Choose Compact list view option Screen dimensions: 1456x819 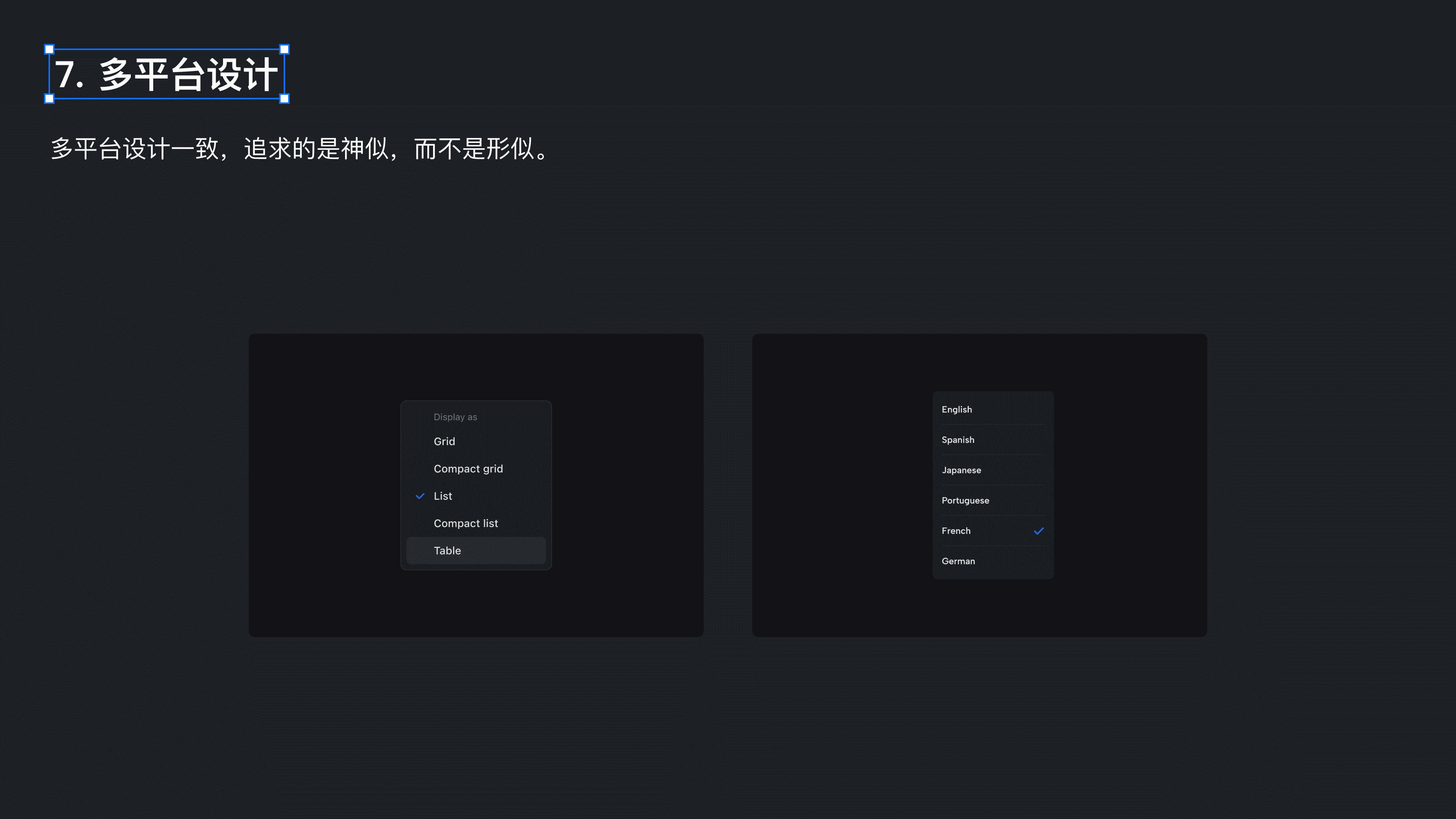tap(466, 523)
